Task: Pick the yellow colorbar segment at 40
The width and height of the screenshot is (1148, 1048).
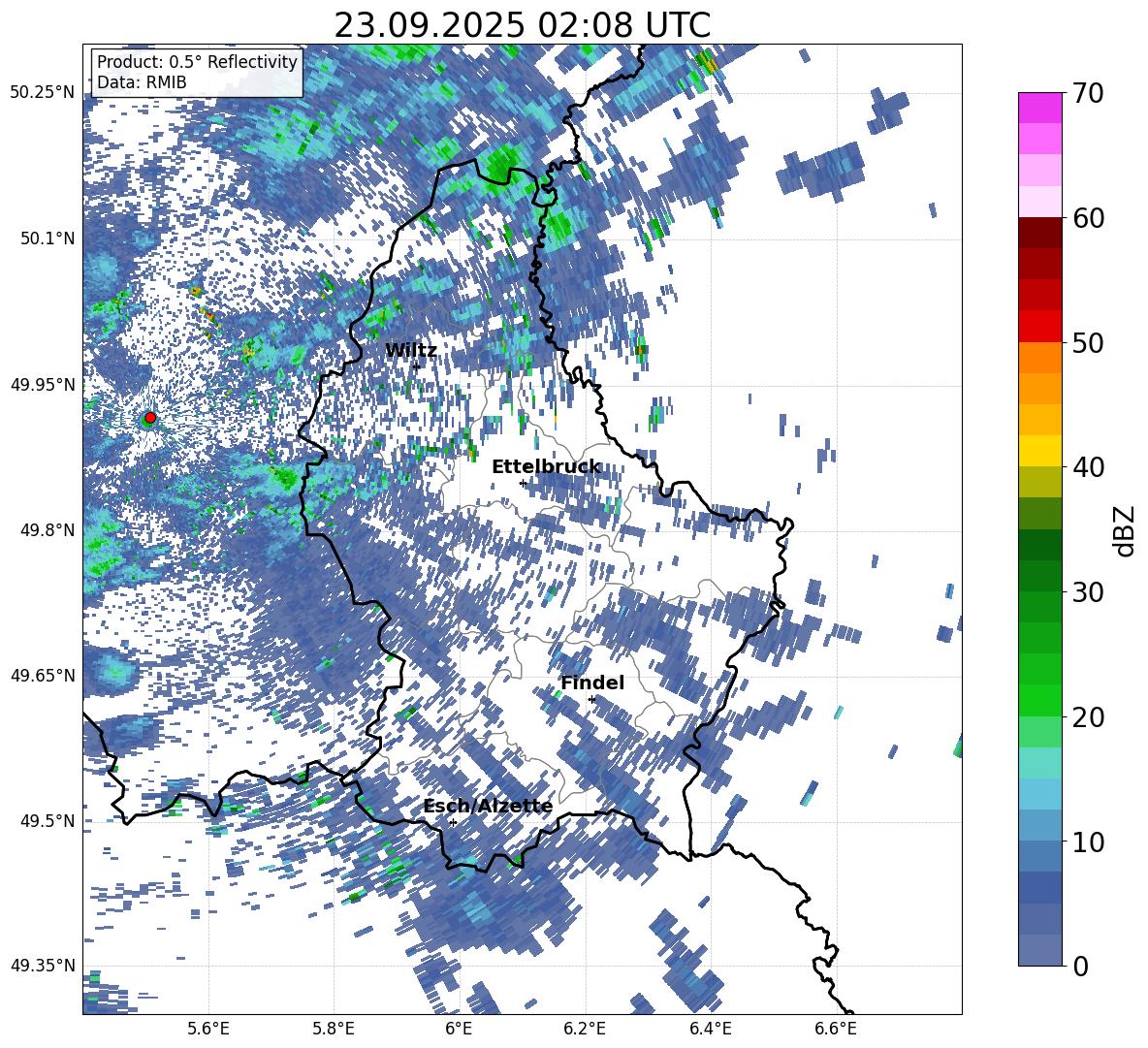Action: 1039,452
